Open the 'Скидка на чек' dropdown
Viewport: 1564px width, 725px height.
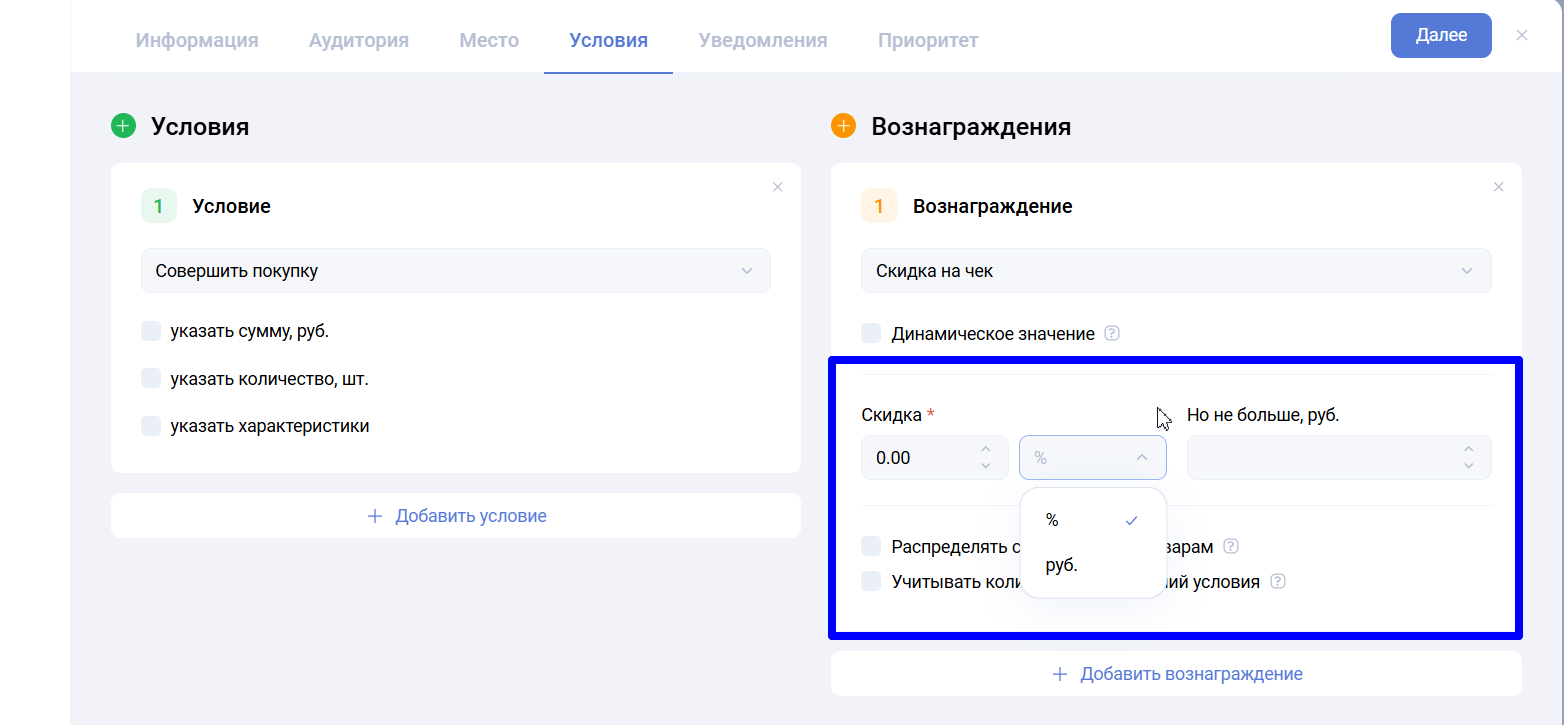pyautogui.click(x=1175, y=271)
